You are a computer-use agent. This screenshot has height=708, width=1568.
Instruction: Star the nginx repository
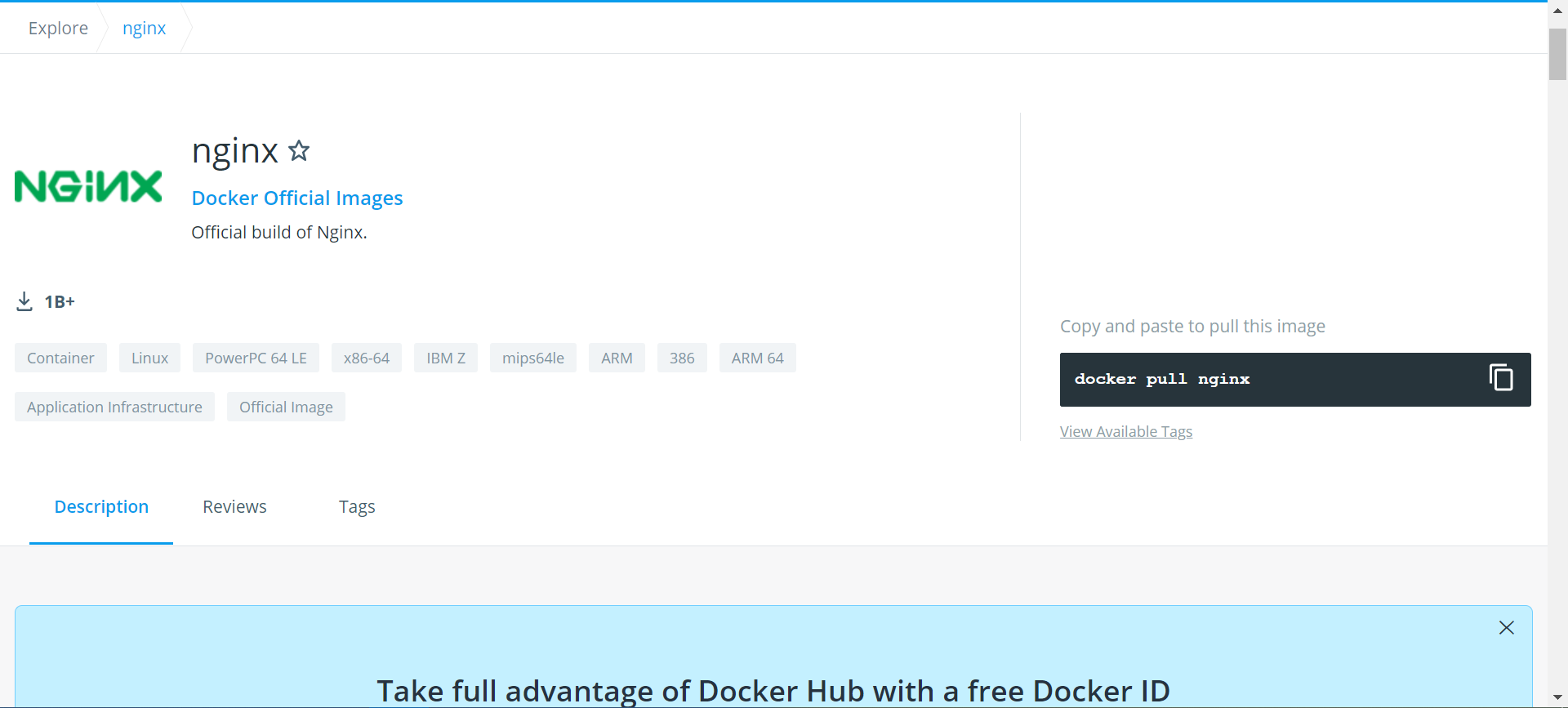pyautogui.click(x=299, y=150)
